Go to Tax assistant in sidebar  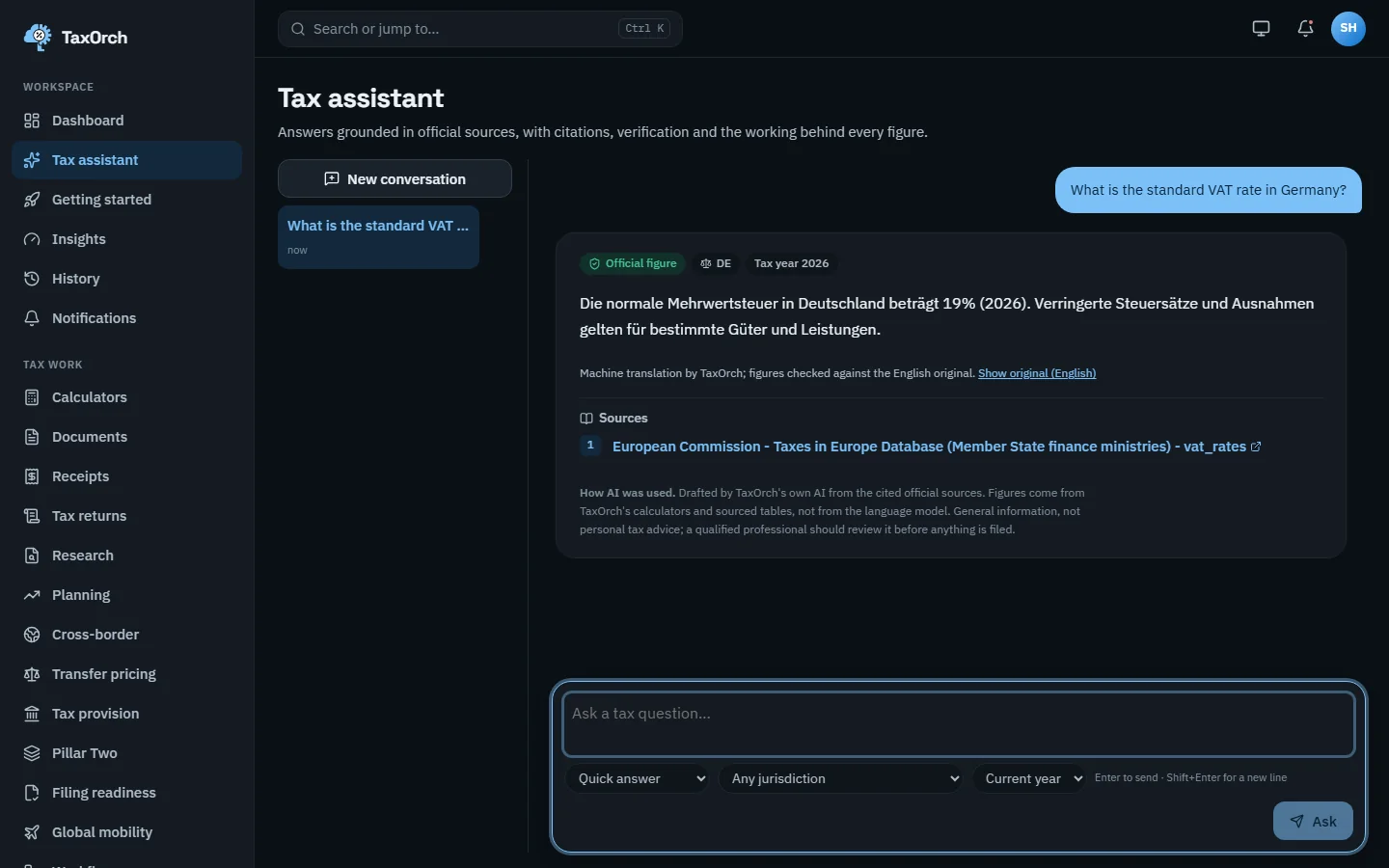click(x=126, y=160)
